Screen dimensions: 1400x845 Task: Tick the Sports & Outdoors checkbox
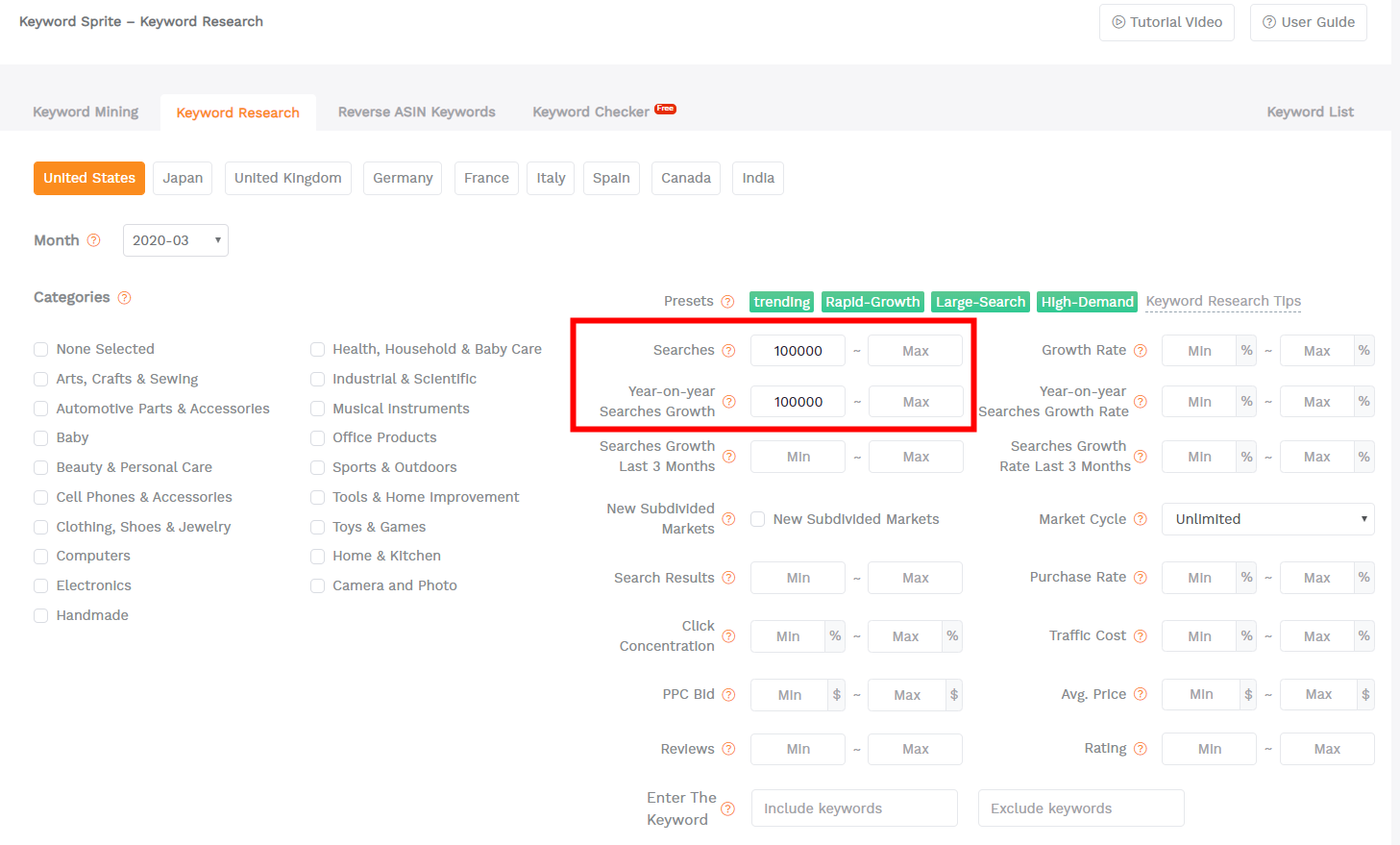317,468
